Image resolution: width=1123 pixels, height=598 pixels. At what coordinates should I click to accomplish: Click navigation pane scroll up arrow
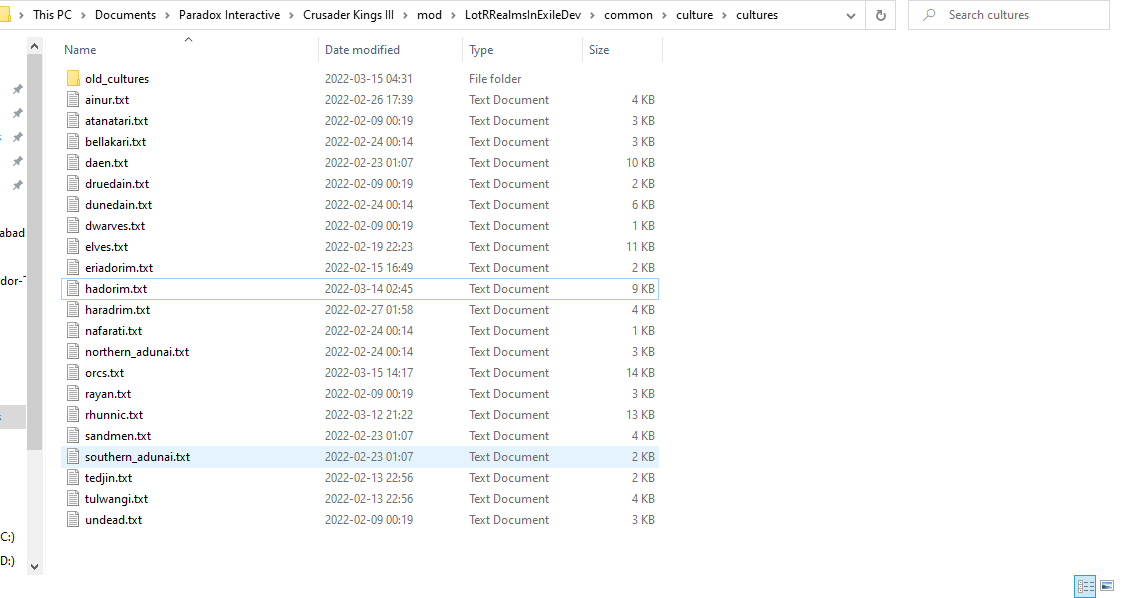point(34,47)
